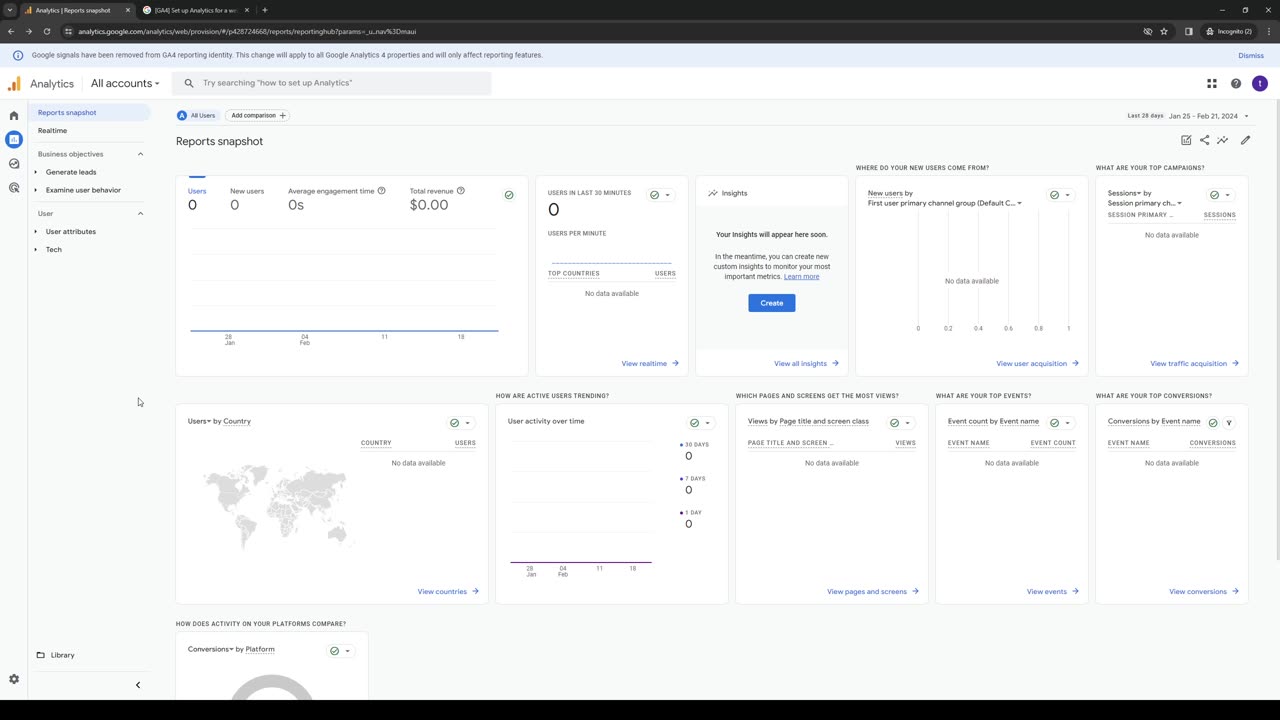Click data status check on Users overview card
This screenshot has height=720, width=1280.
point(509,195)
